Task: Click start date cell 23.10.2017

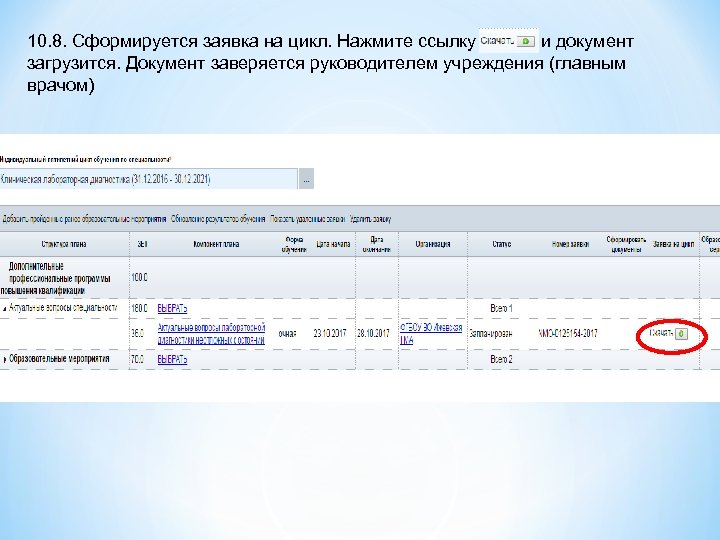Action: pyautogui.click(x=330, y=334)
